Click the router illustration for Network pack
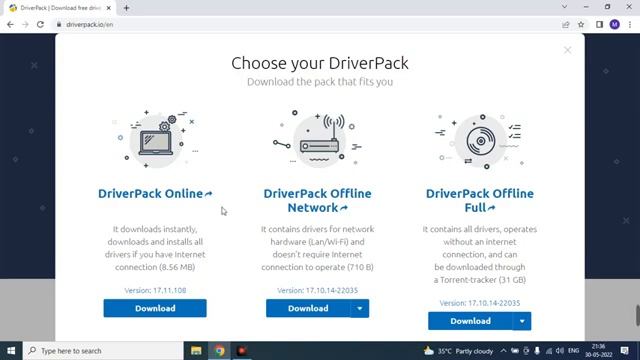This screenshot has height=360, width=640. tap(318, 139)
